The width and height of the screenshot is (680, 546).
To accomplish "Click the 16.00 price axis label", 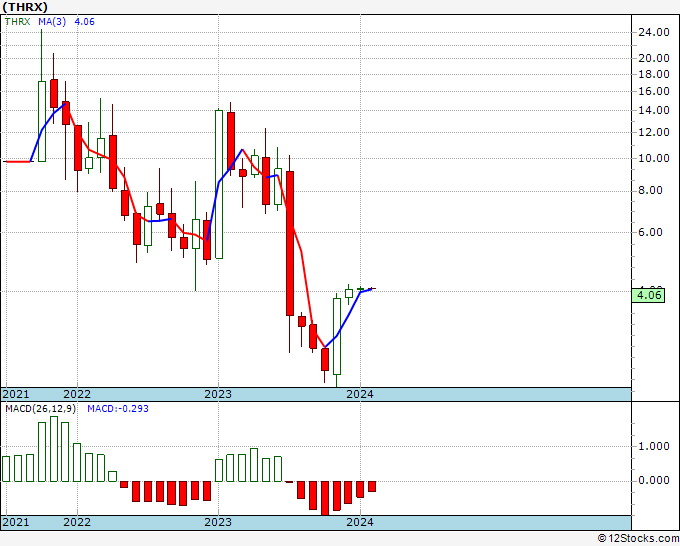I will coord(654,91).
